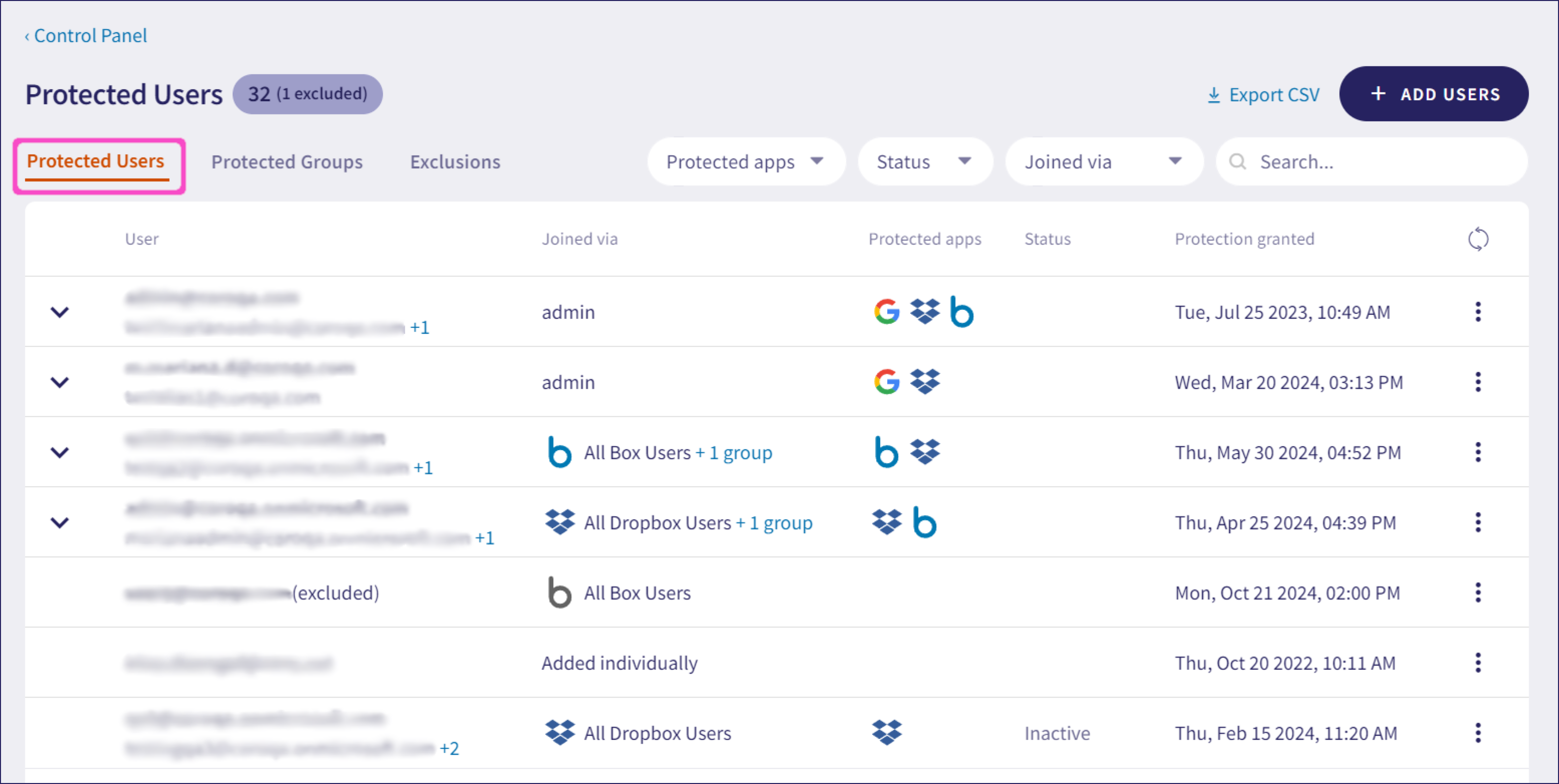Follow the All Box Users + 1 group link
The image size is (1559, 784).
[677, 452]
